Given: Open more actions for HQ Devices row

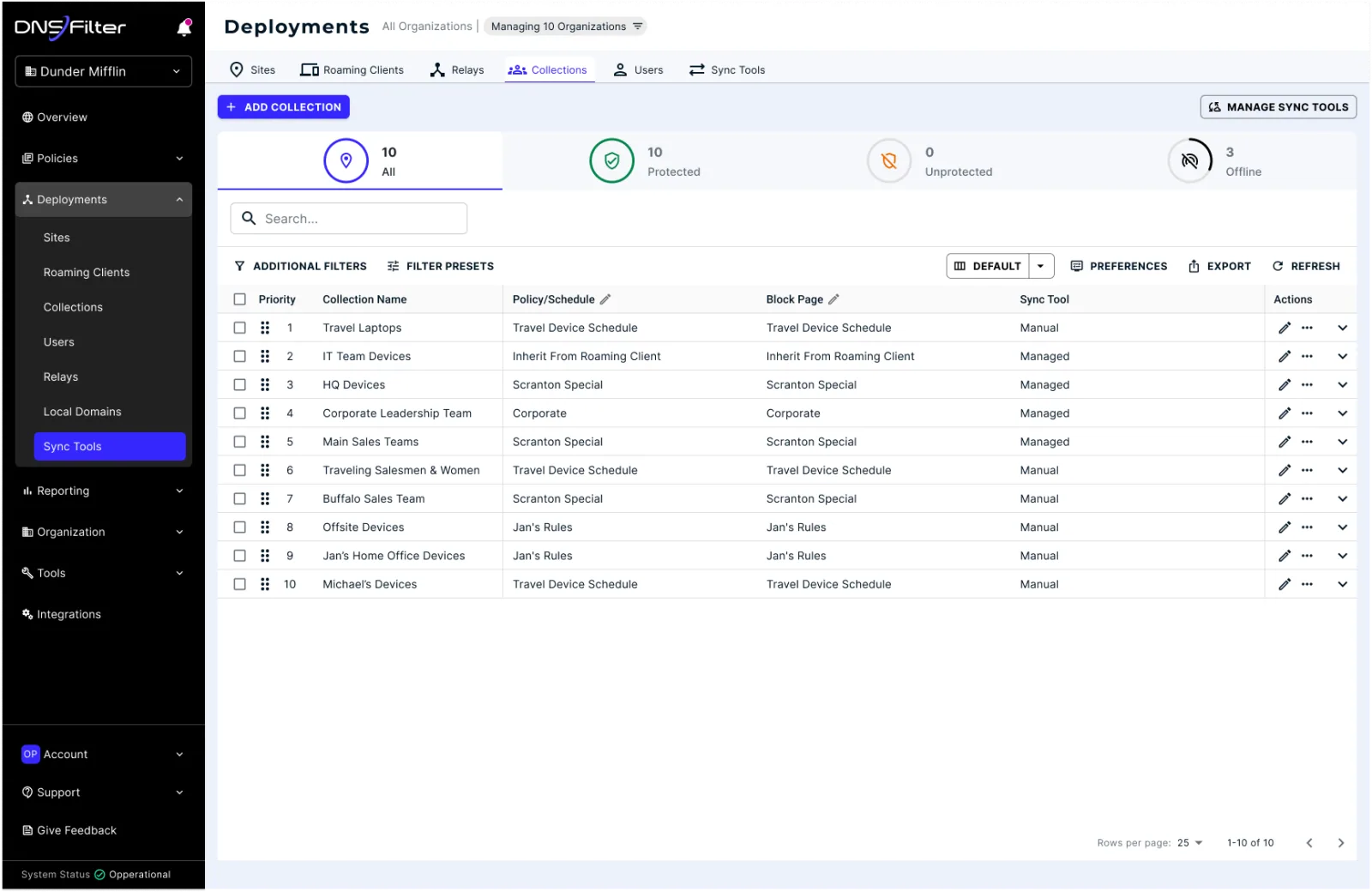Looking at the screenshot, I should coord(1307,384).
